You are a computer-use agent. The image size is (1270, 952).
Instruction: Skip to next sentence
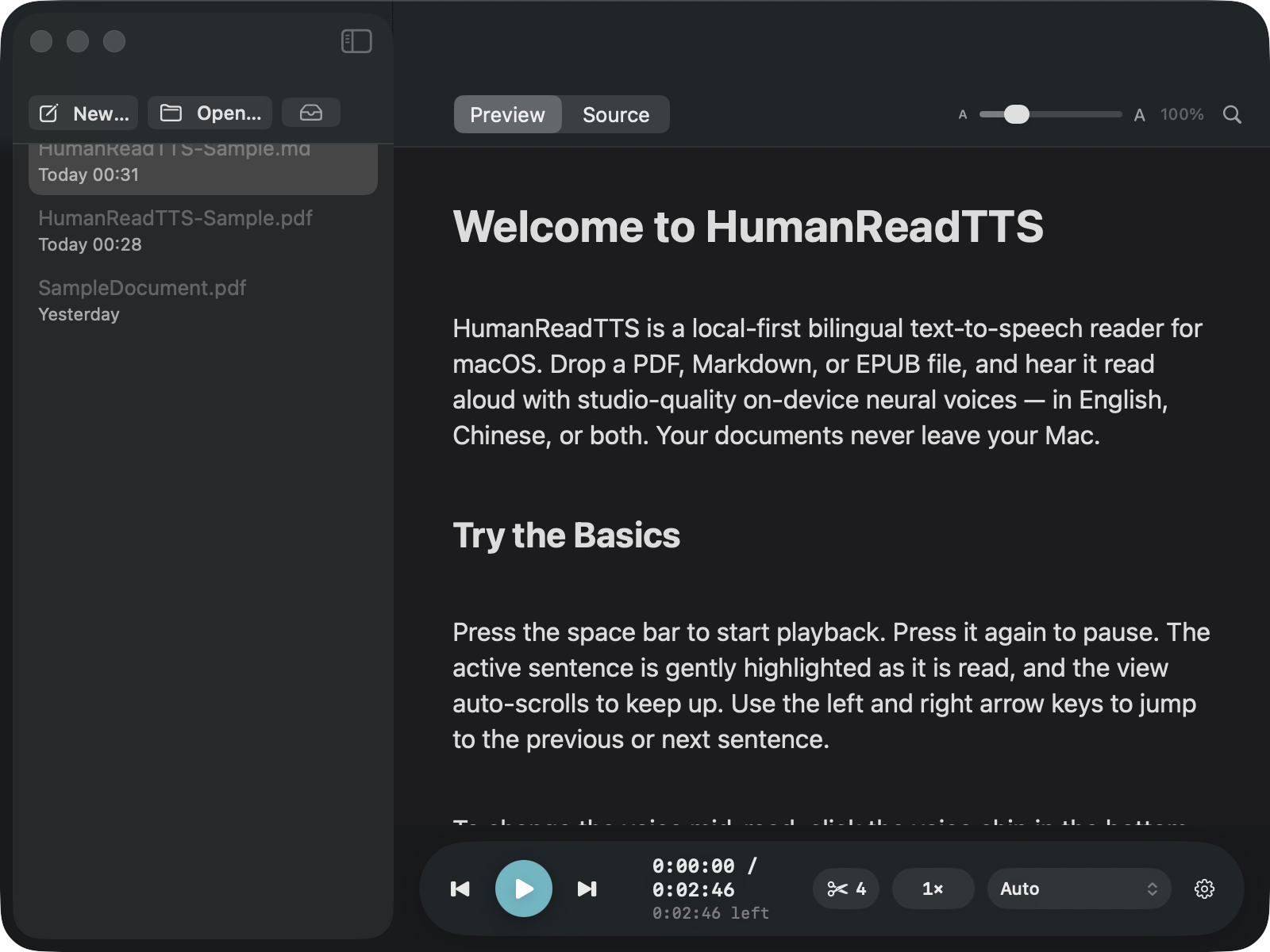(587, 889)
